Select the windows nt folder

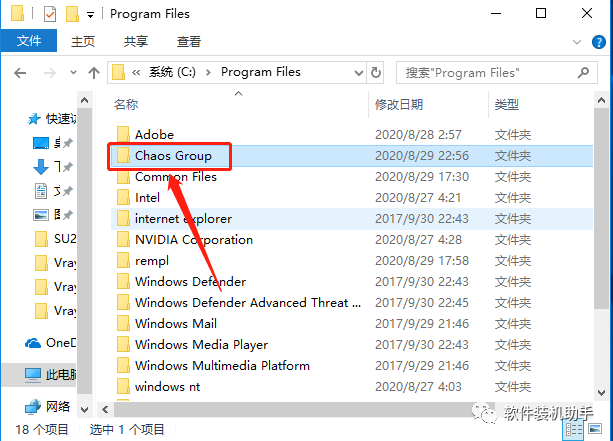167,387
